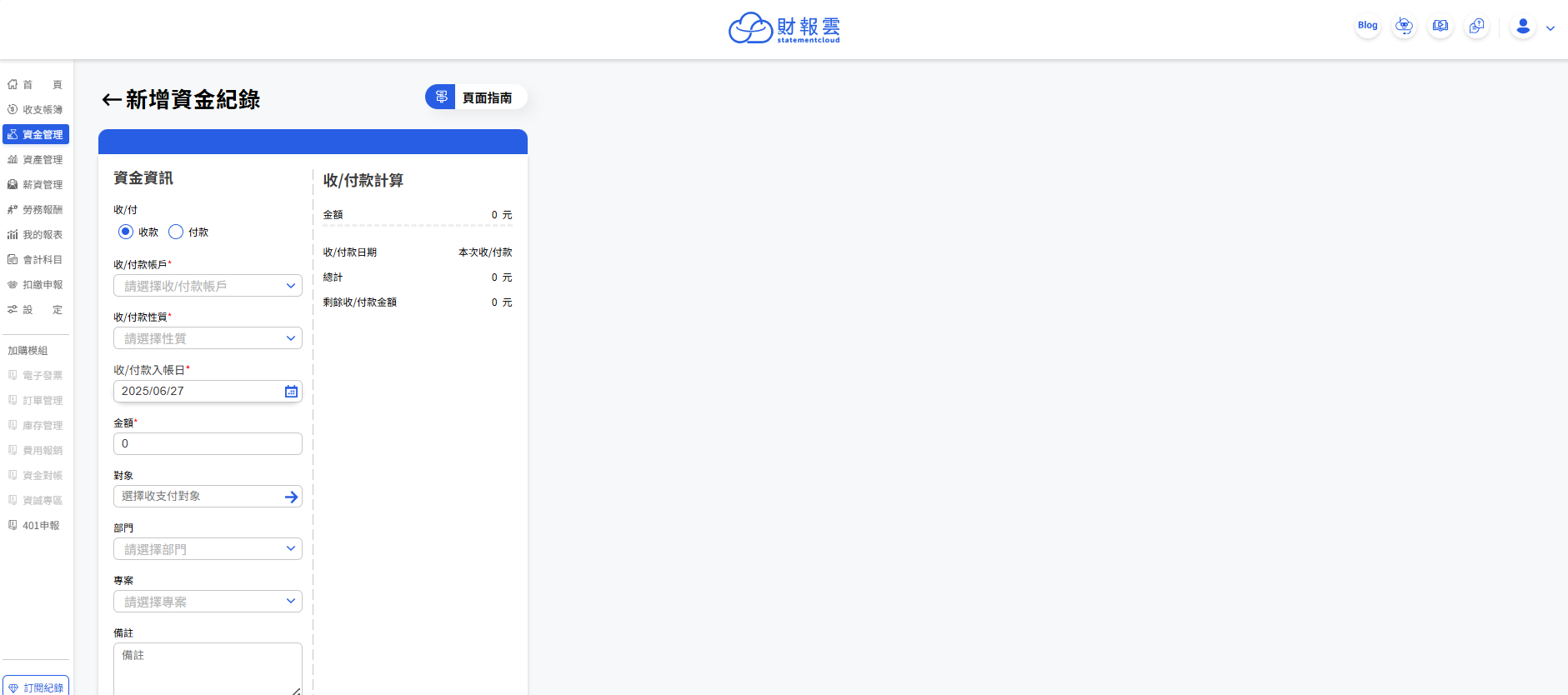Open 我的報表 in sidebar
1568x695 pixels.
coord(35,235)
